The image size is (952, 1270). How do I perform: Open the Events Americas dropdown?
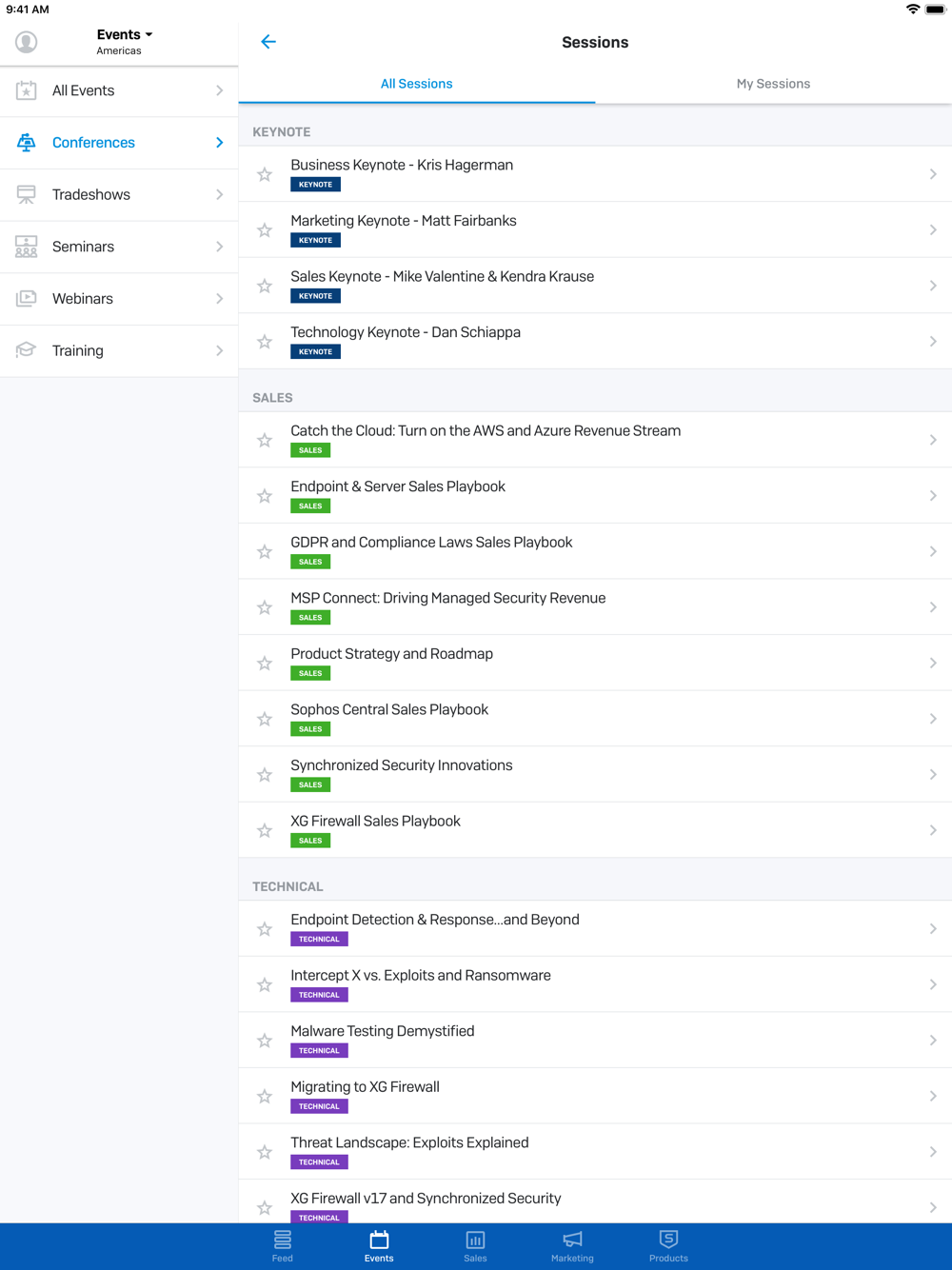(124, 42)
